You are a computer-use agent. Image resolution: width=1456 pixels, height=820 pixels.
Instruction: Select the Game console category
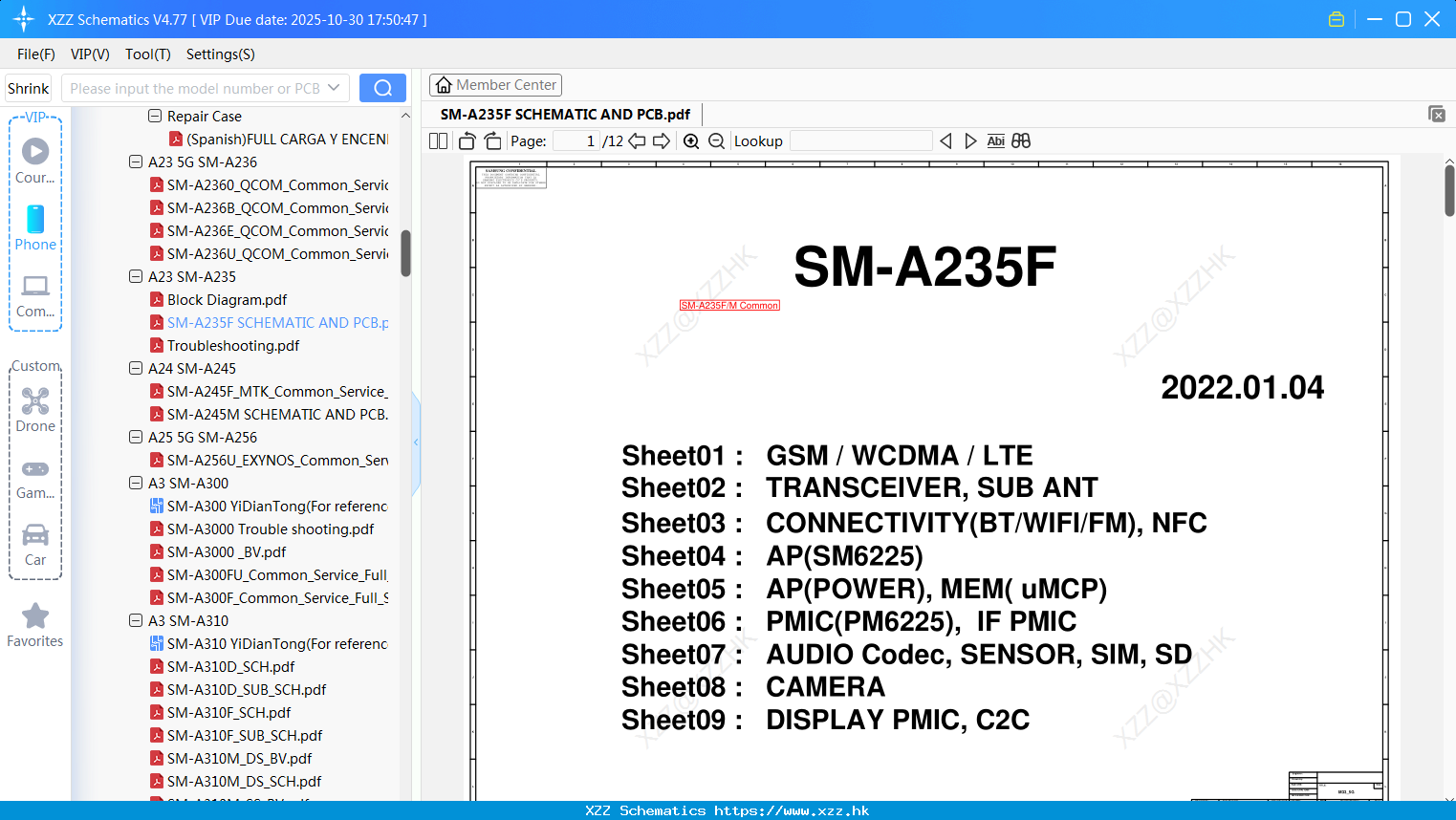tap(35, 478)
